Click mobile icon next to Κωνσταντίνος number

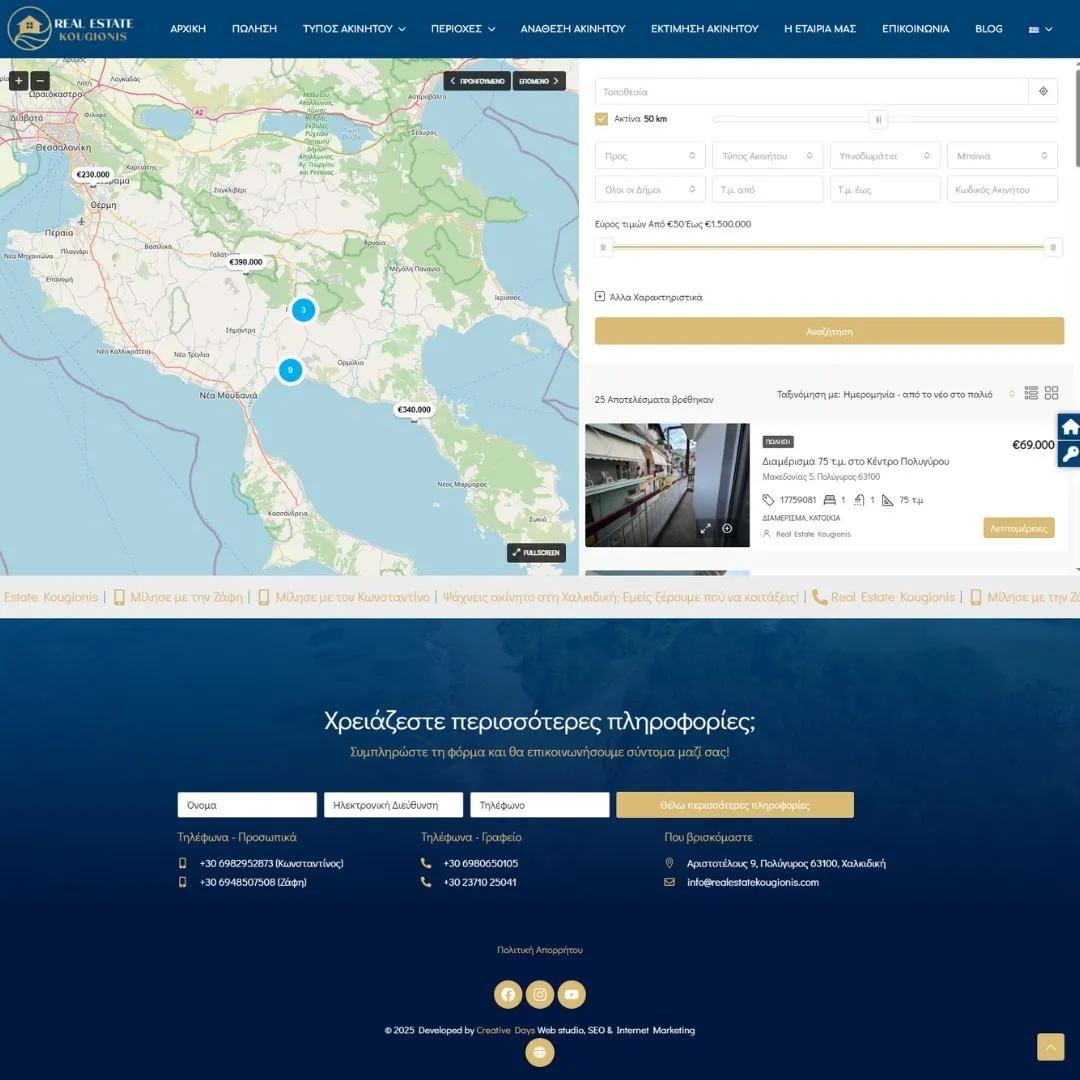coord(183,863)
